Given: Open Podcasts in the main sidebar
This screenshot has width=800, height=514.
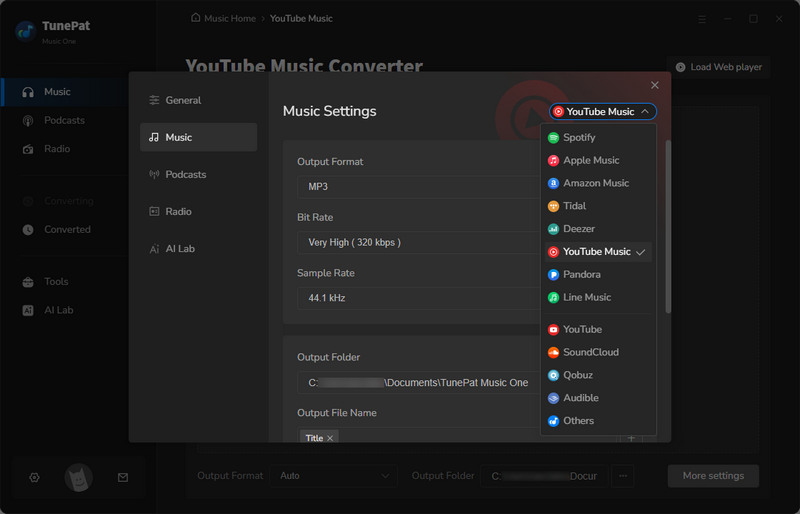Looking at the screenshot, I should [x=64, y=120].
